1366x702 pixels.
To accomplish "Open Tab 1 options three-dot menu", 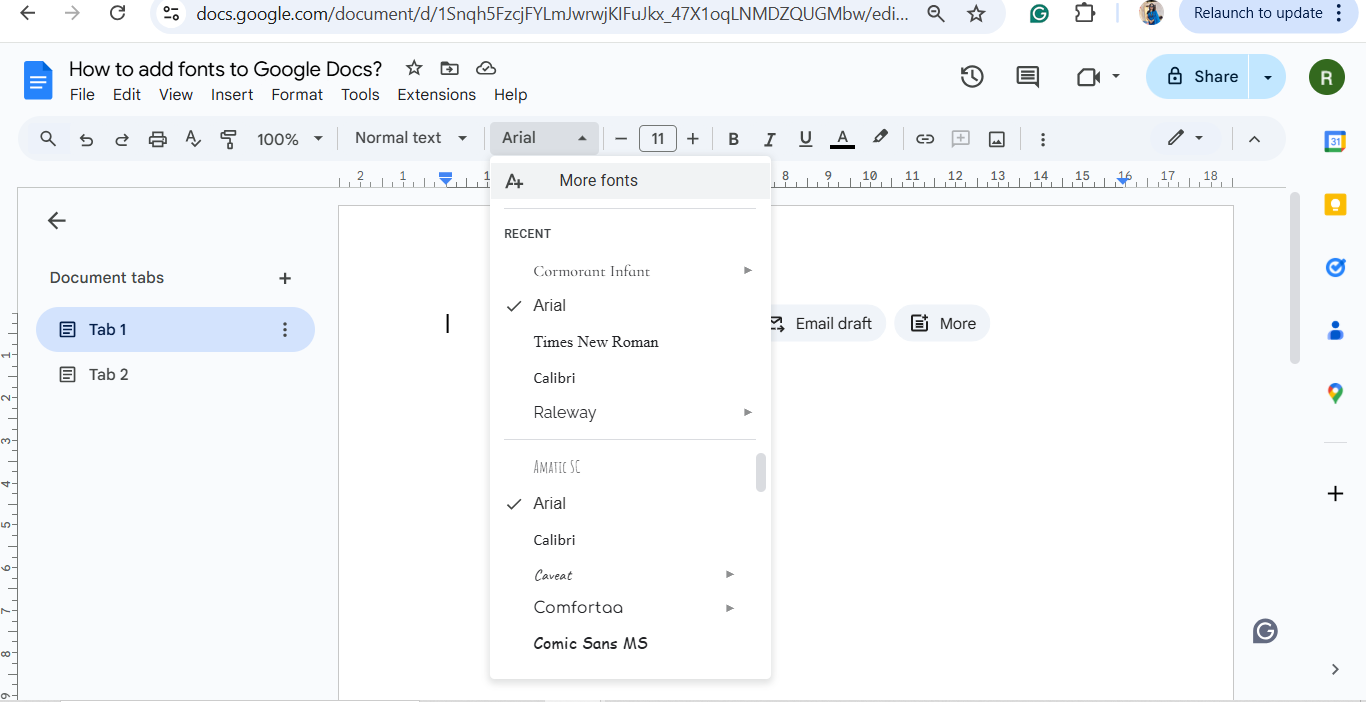I will pos(285,330).
